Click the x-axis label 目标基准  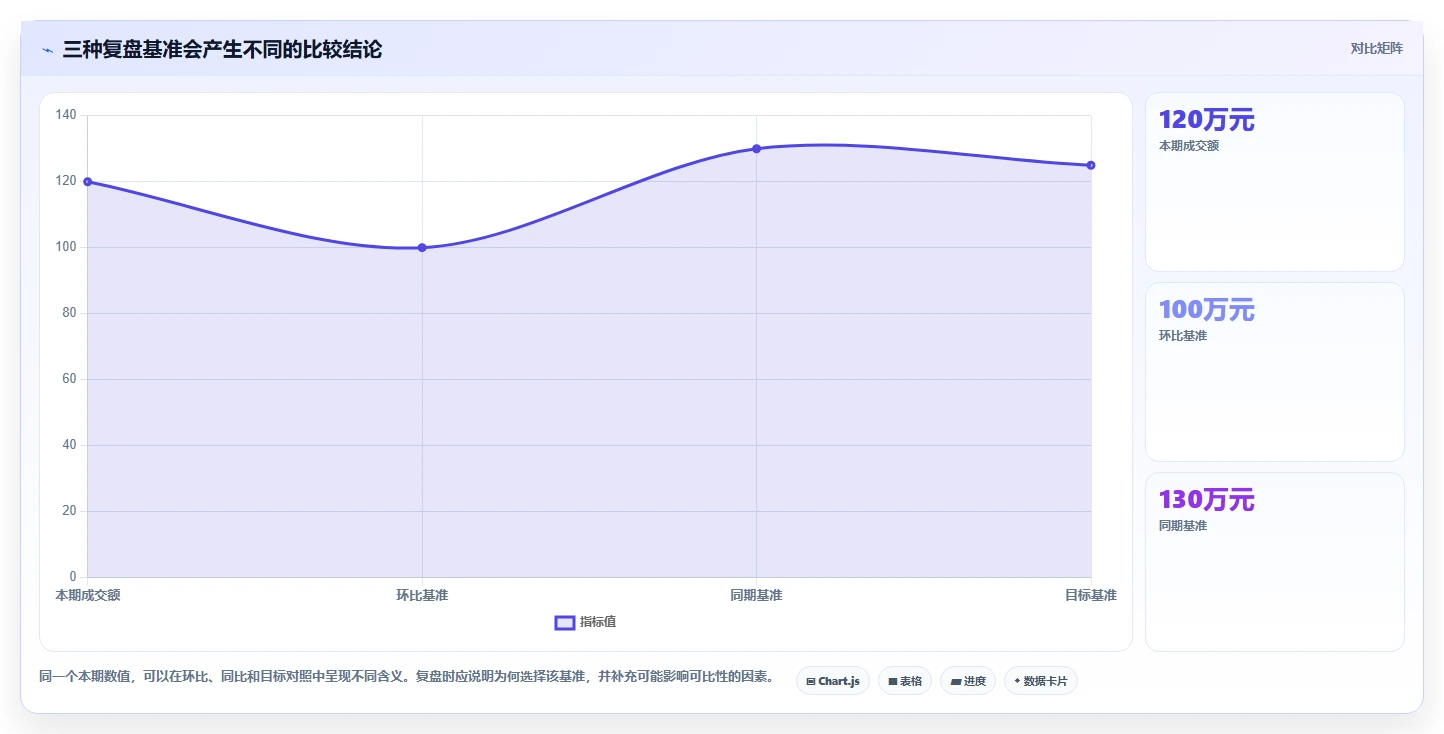coord(1091,595)
